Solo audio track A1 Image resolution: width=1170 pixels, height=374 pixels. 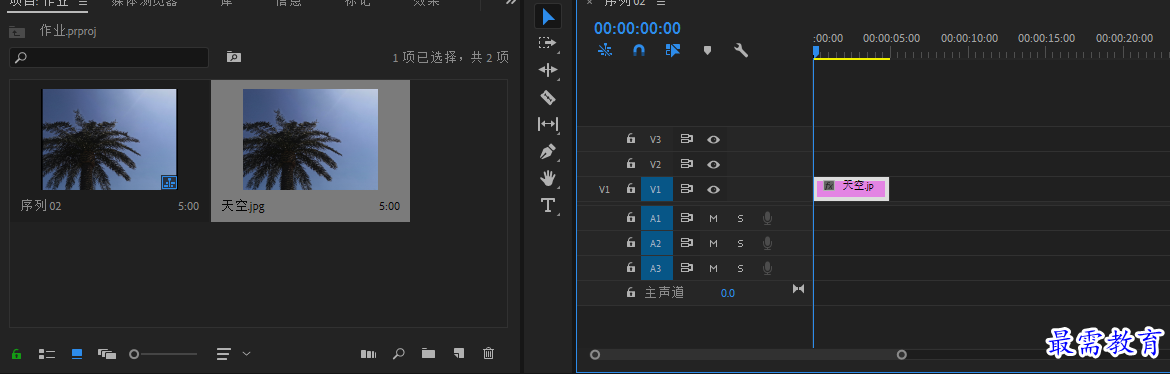pos(740,218)
